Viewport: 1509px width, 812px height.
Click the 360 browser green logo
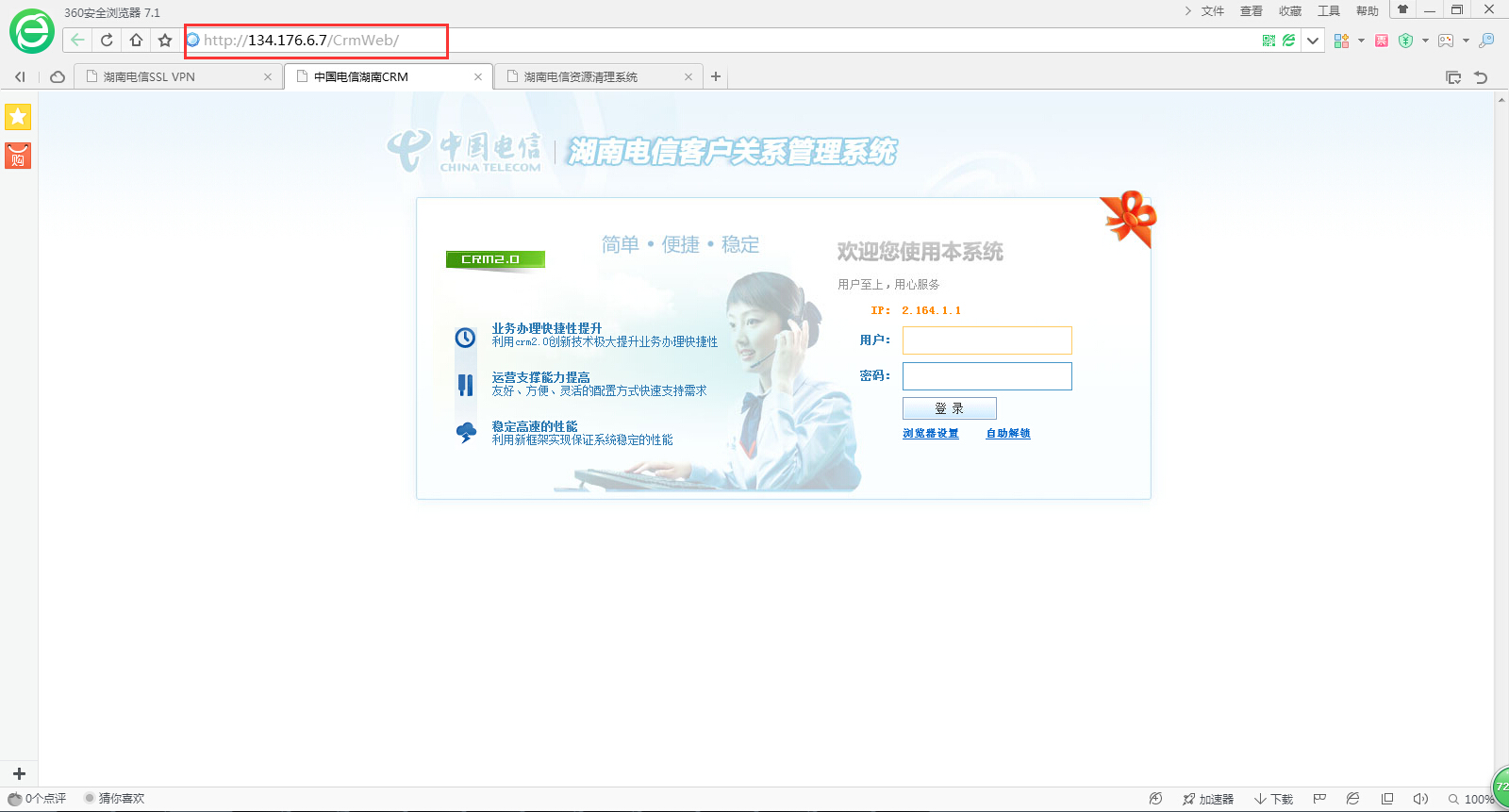(x=31, y=31)
